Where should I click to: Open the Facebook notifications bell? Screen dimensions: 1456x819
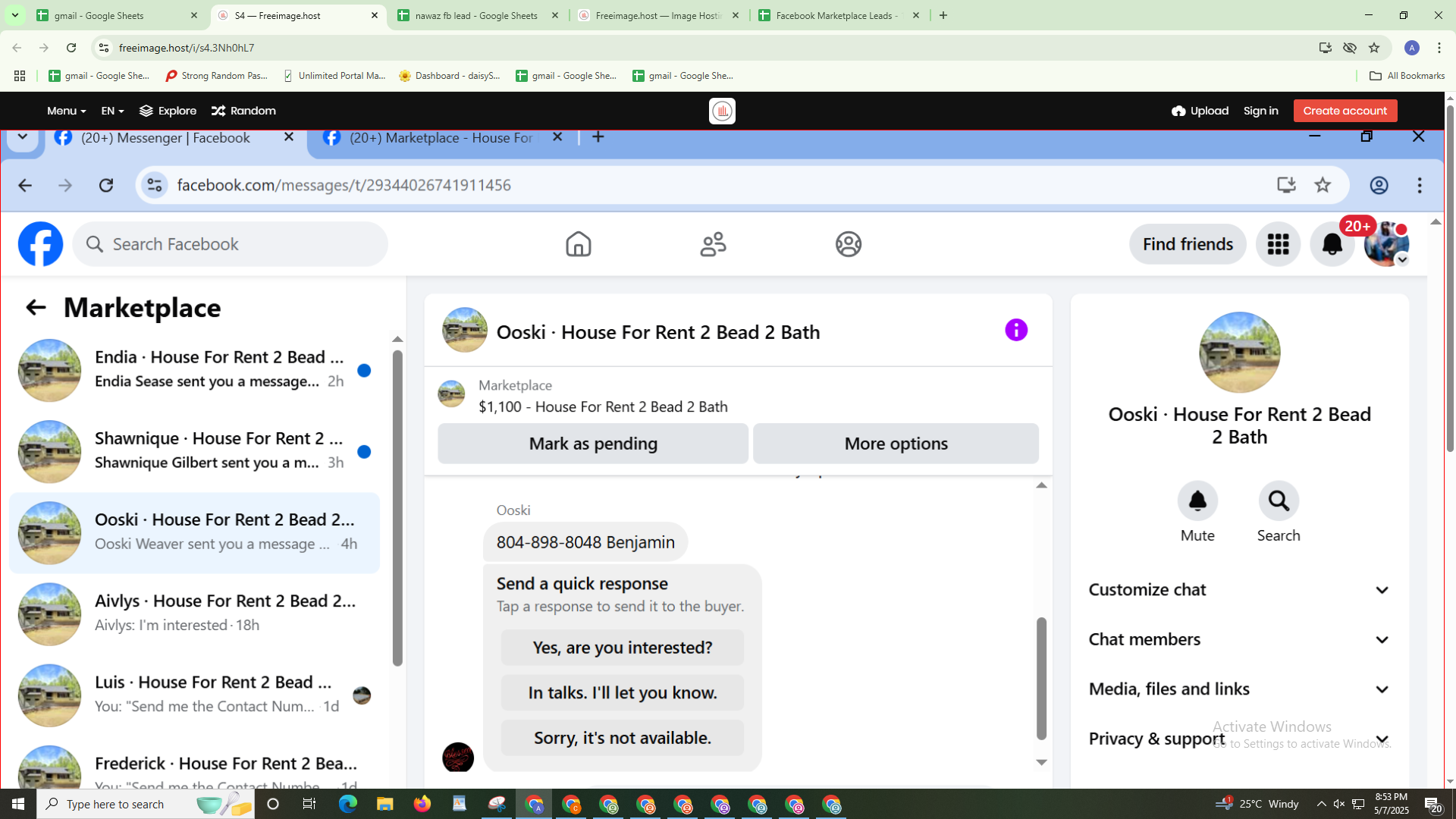coord(1332,244)
